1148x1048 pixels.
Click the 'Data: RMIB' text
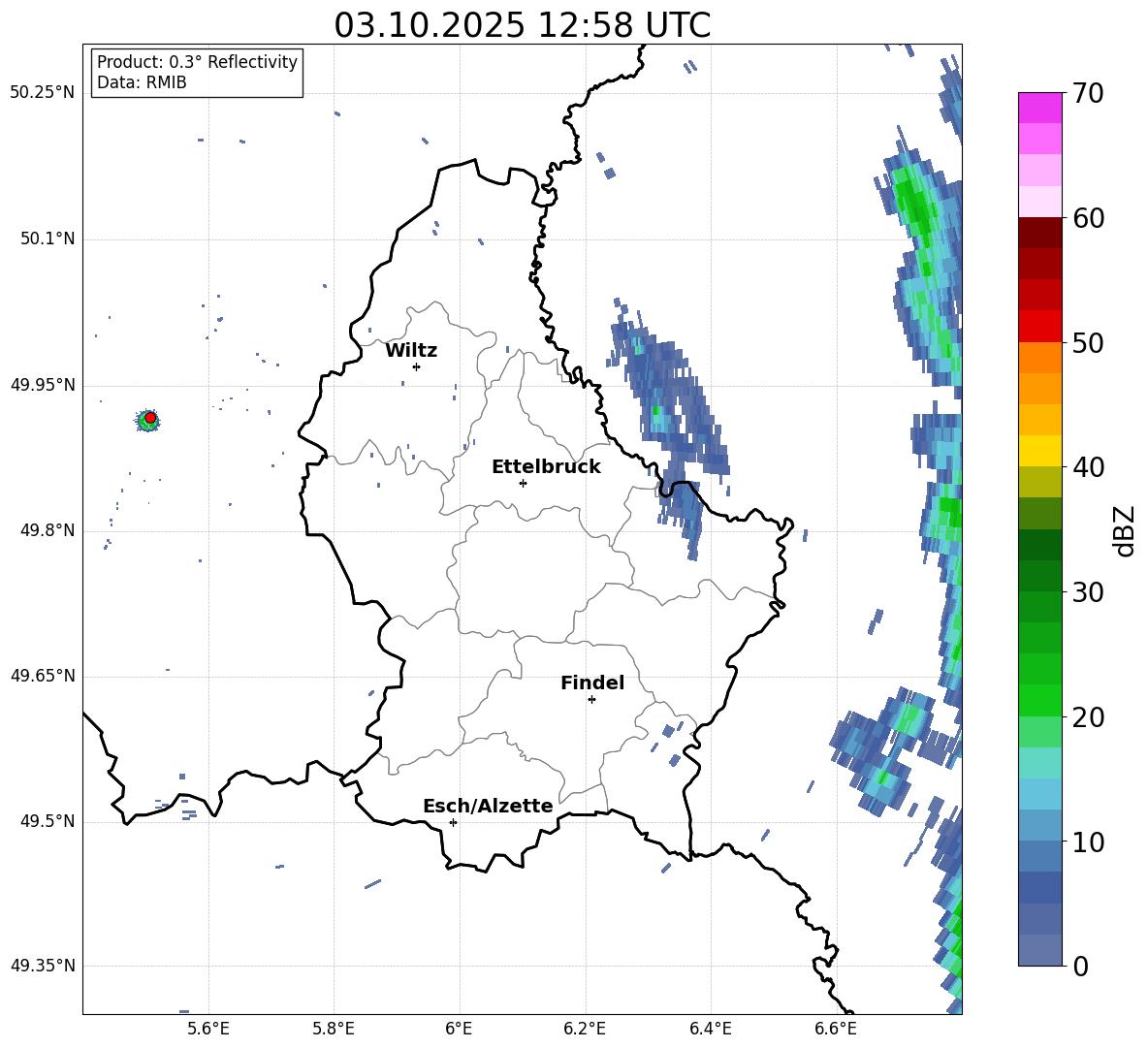[x=142, y=82]
